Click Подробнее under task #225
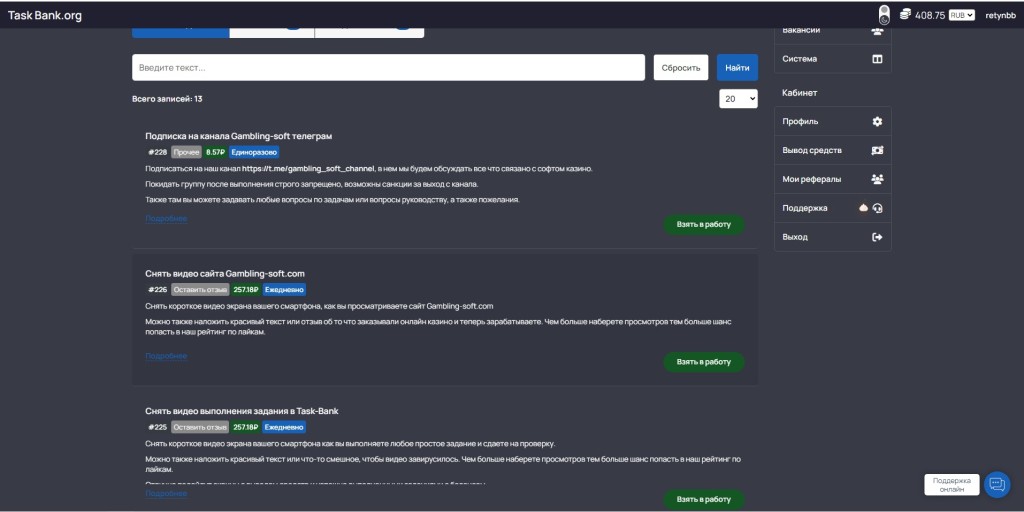Image resolution: width=1024 pixels, height=512 pixels. click(x=166, y=494)
